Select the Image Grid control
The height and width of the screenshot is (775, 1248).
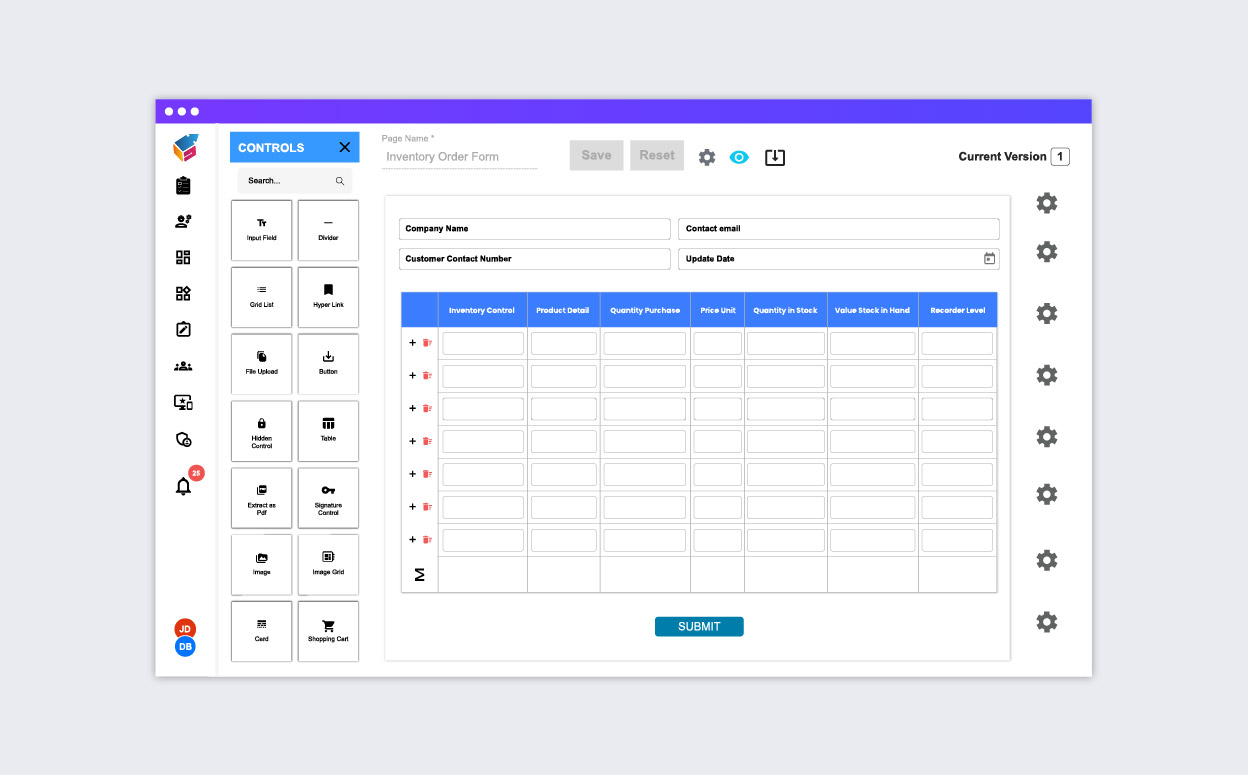point(328,564)
